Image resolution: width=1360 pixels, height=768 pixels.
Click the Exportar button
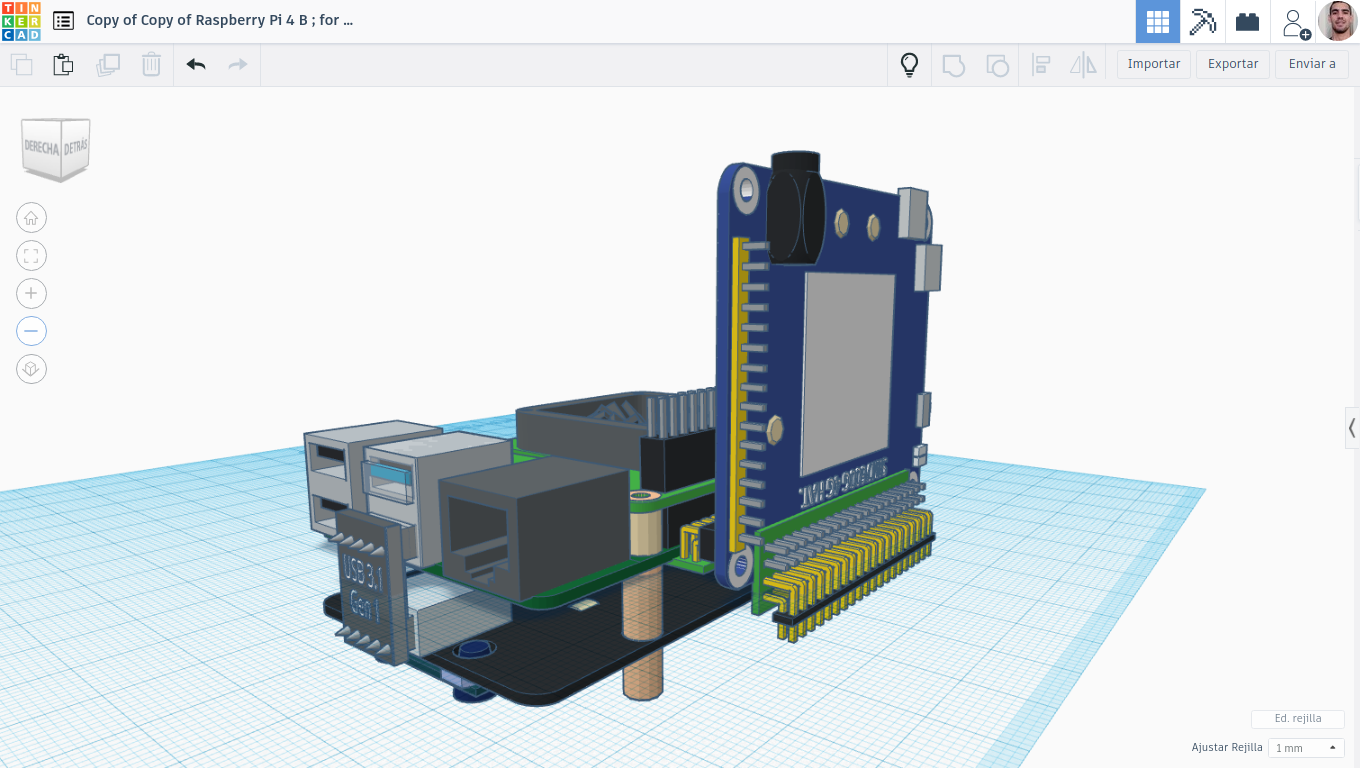click(1233, 64)
